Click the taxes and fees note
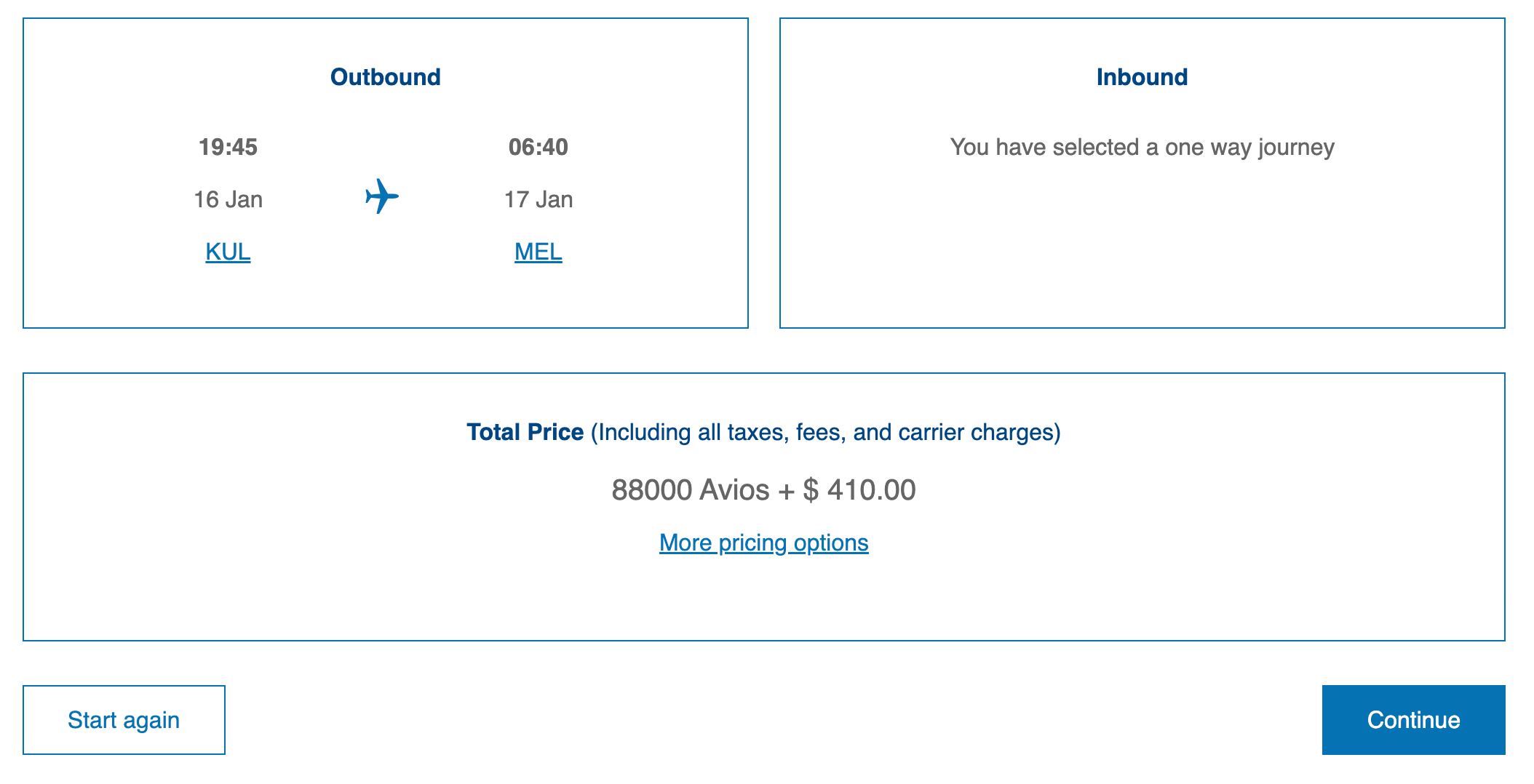Image resolution: width=1534 pixels, height=784 pixels. tap(826, 431)
